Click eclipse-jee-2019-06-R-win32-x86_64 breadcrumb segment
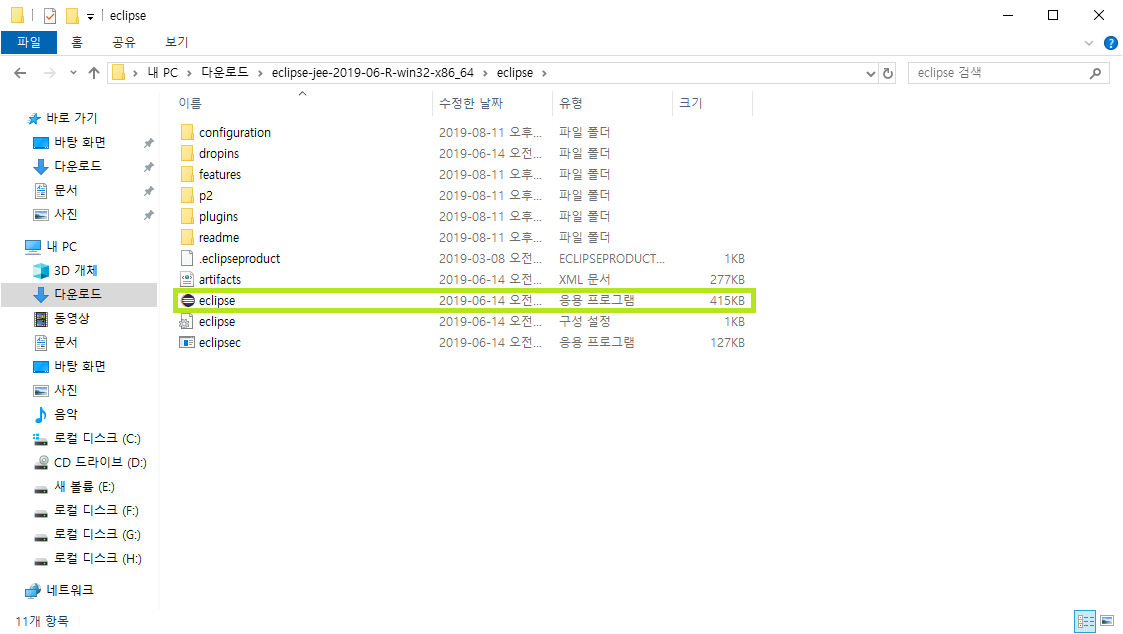The image size is (1123, 634). pos(372,73)
